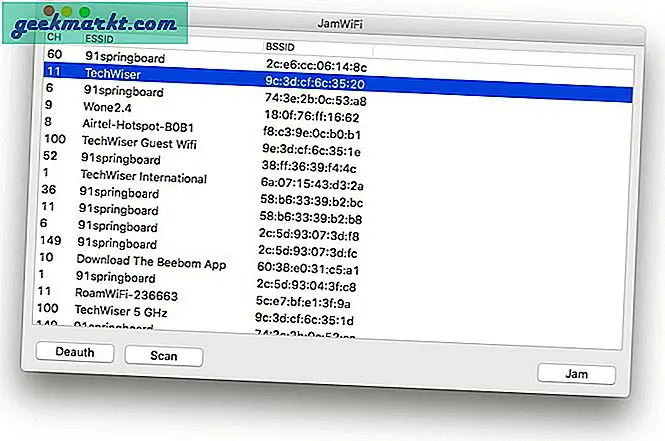This screenshot has height=441, width=665.
Task: Click BSSID f8:c3:9e:0c:b0:b1
Action: (312, 133)
